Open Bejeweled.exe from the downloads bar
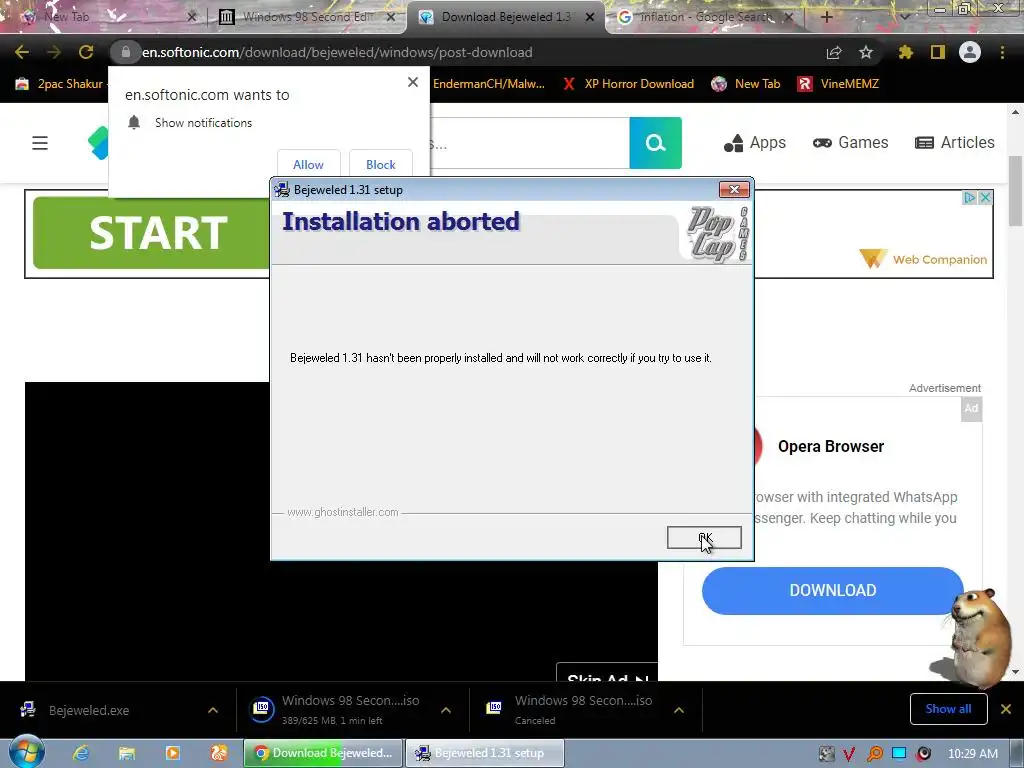Image resolution: width=1024 pixels, height=768 pixels. click(x=89, y=710)
